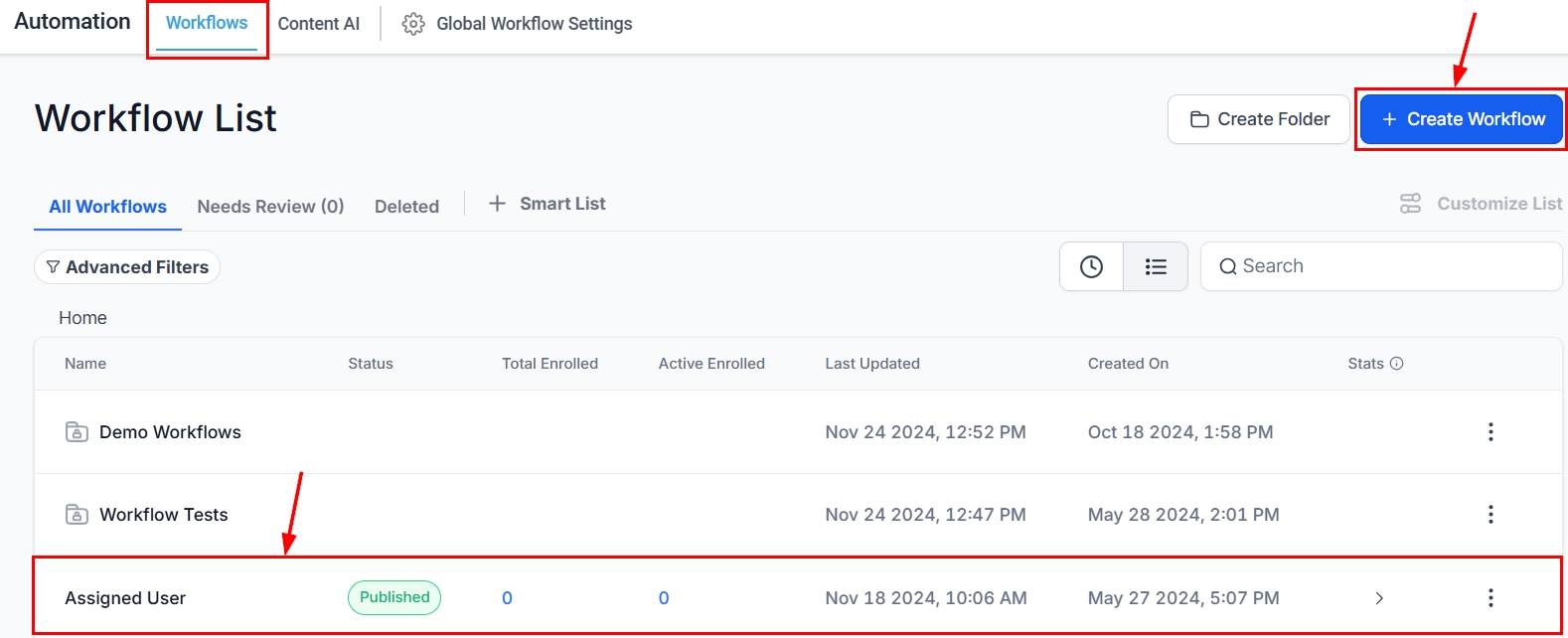Click the Stats info icon

point(1396,364)
